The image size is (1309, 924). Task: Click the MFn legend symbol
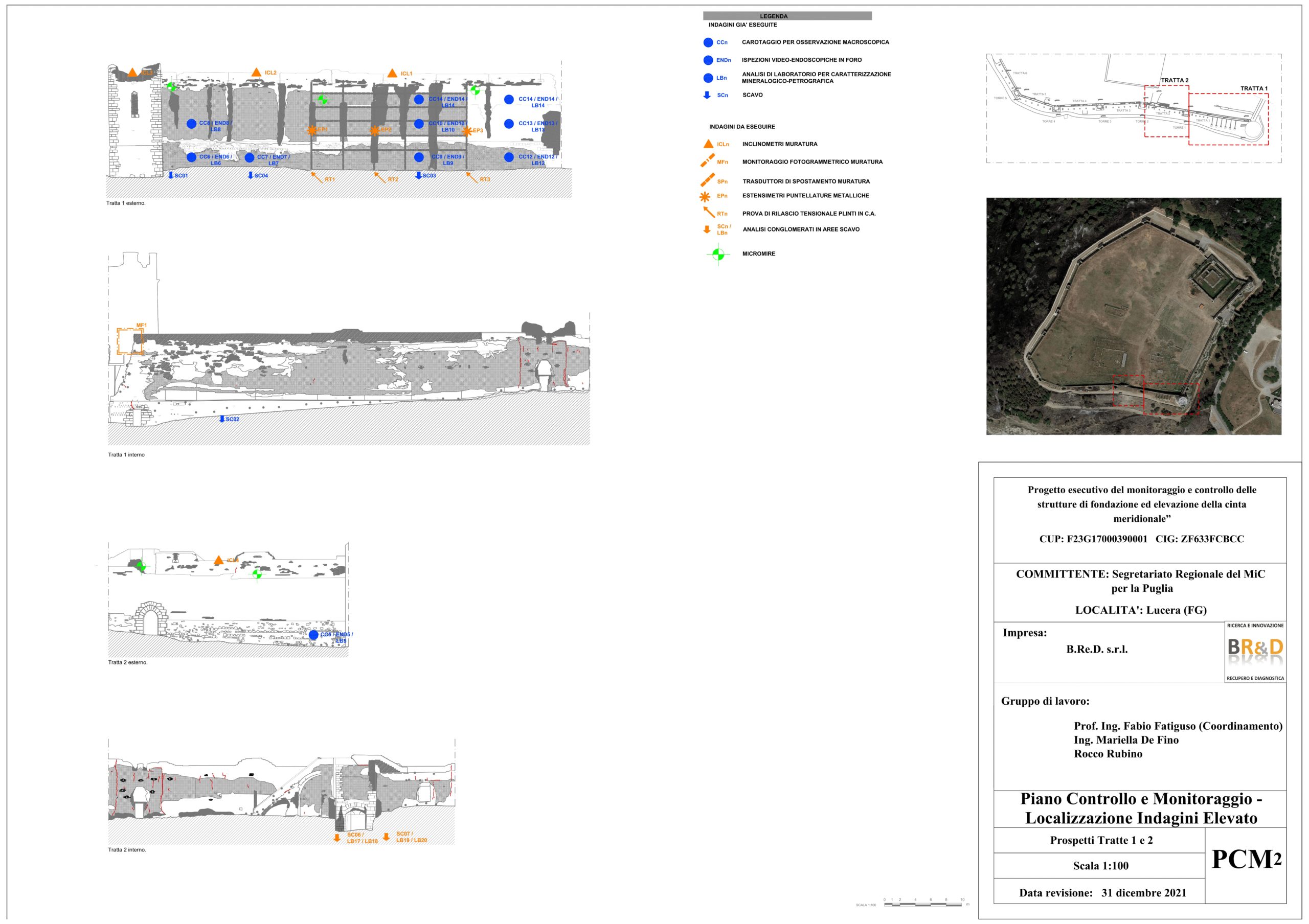pyautogui.click(x=708, y=160)
